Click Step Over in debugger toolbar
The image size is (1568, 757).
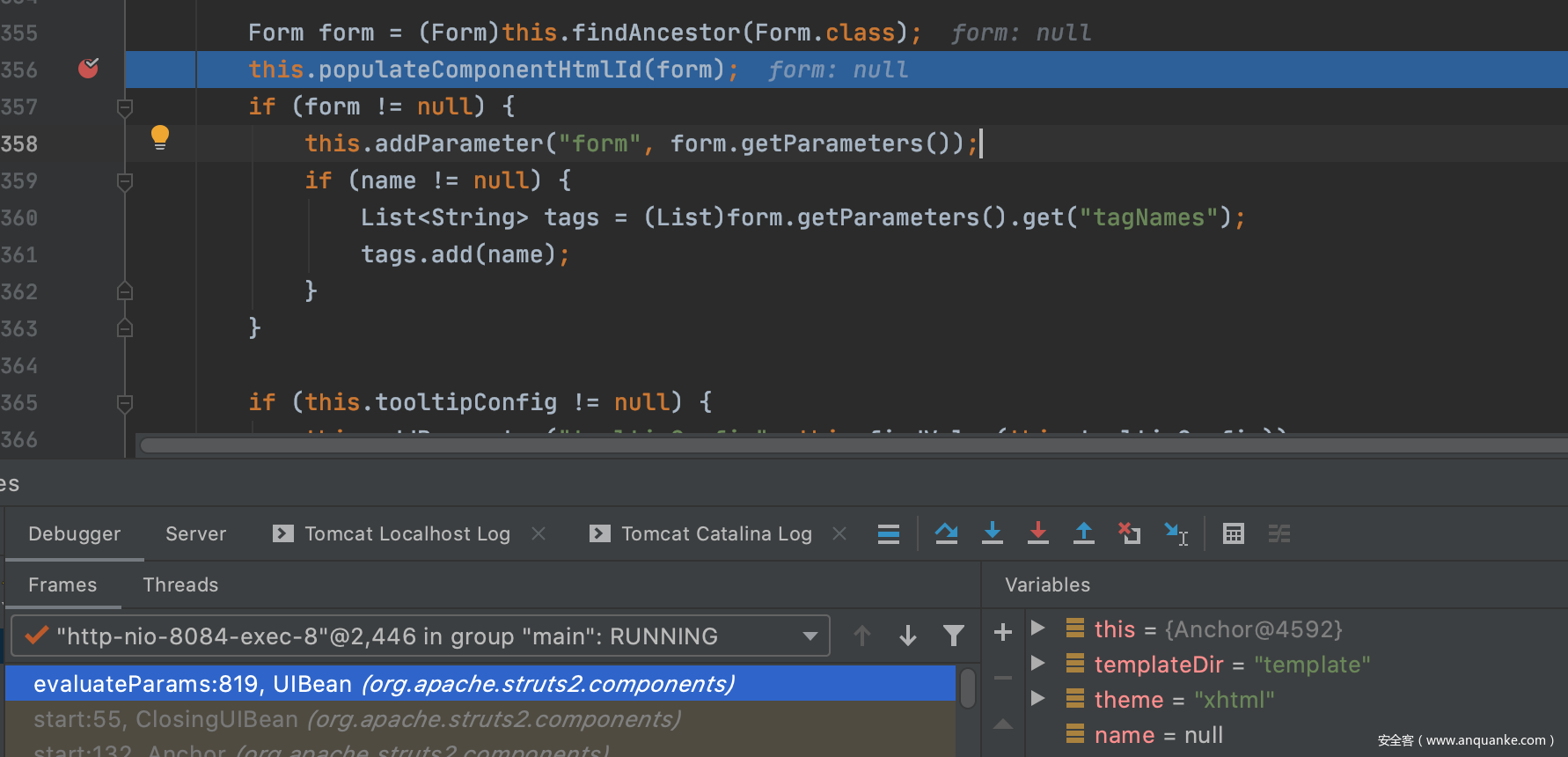click(947, 533)
